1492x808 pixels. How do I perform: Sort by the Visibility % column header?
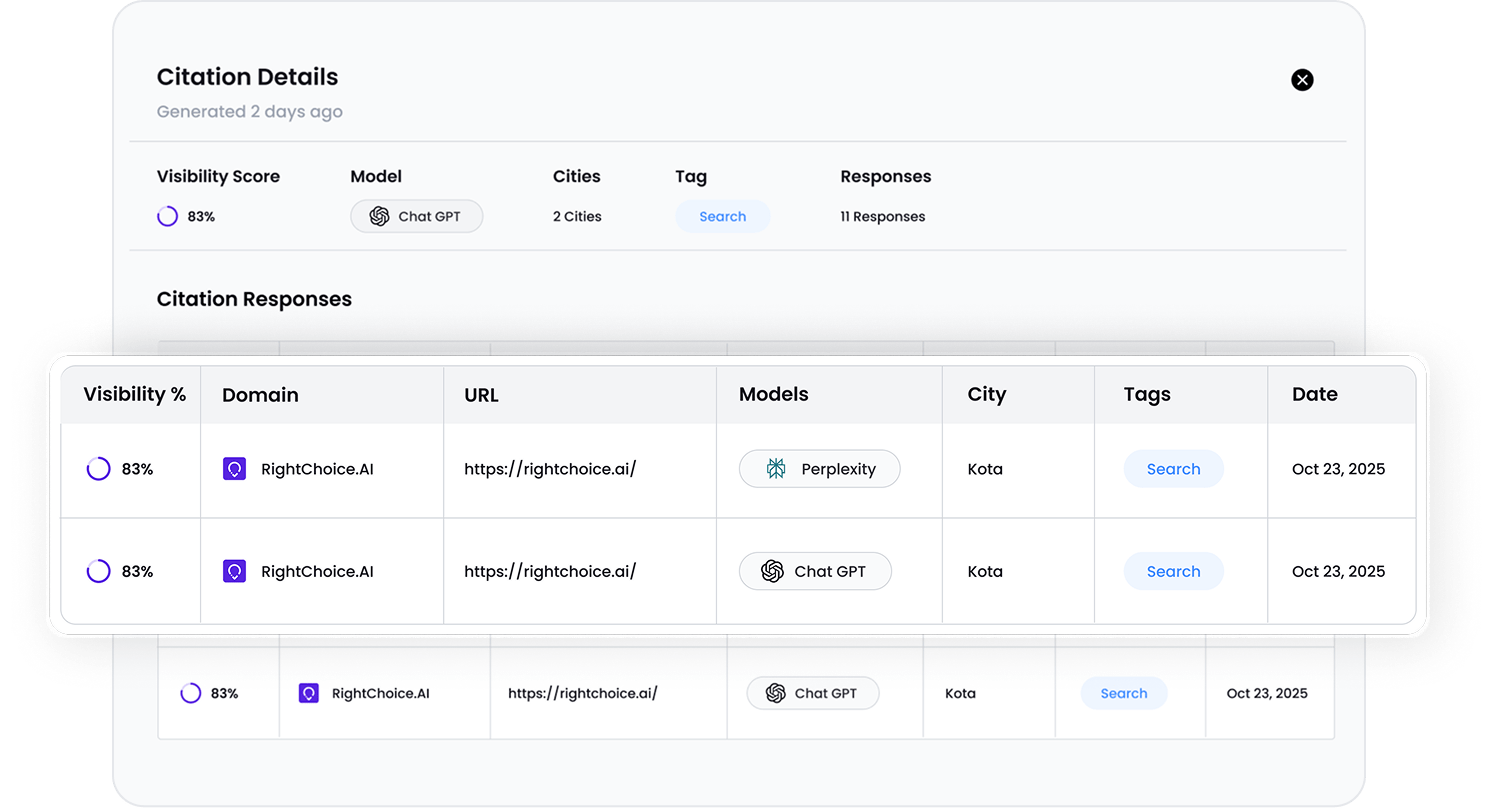click(134, 394)
